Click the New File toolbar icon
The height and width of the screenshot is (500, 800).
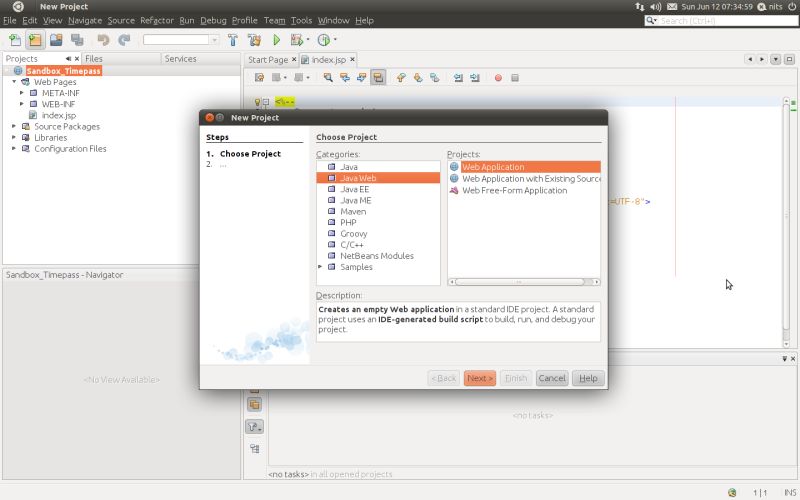(15, 40)
